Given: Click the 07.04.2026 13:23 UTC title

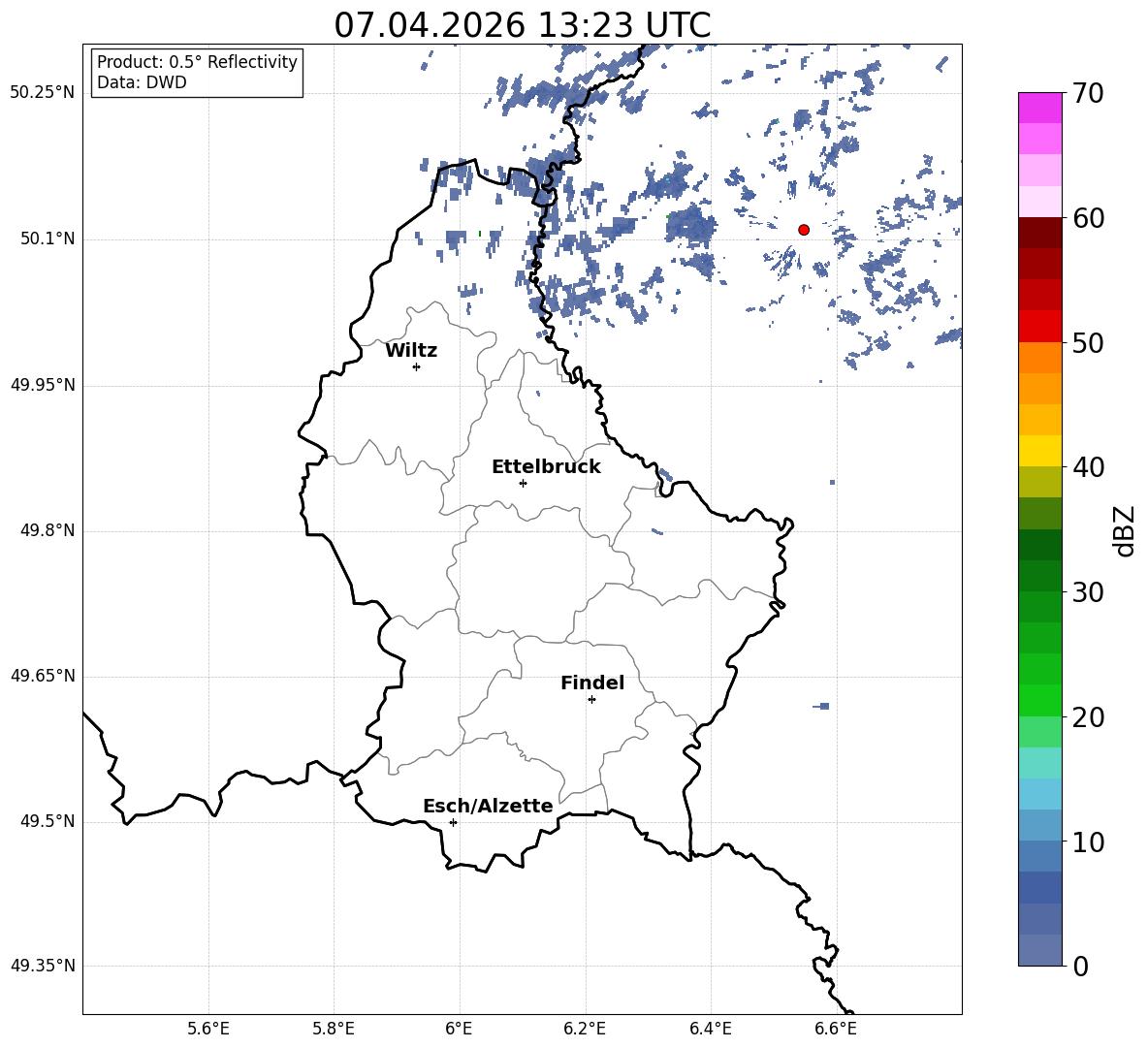Looking at the screenshot, I should (x=522, y=25).
